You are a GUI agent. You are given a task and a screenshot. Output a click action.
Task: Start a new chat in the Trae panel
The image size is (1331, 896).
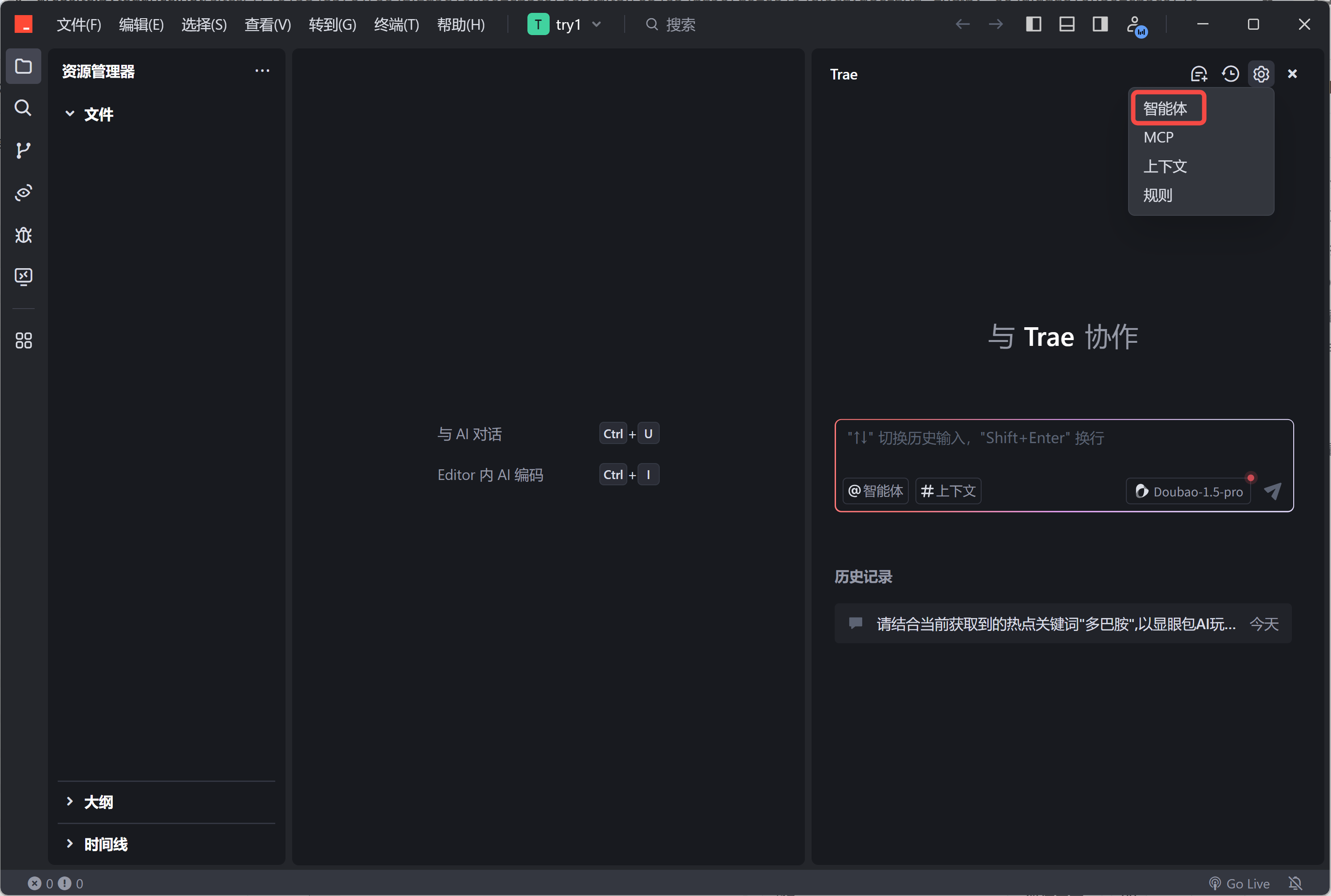[x=1198, y=74]
